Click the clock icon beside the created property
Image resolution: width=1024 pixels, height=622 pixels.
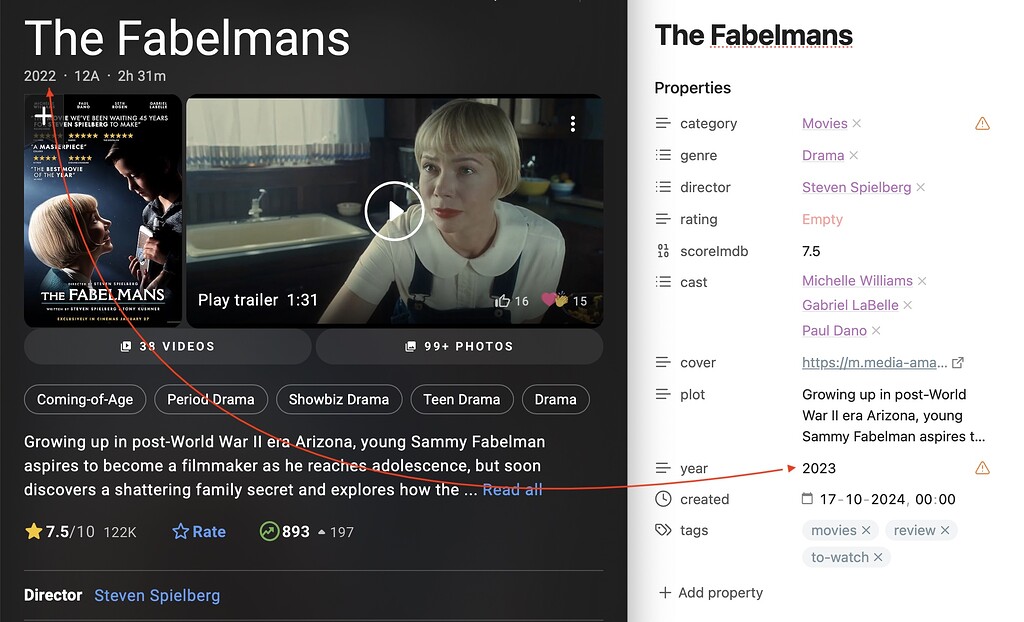(x=665, y=499)
